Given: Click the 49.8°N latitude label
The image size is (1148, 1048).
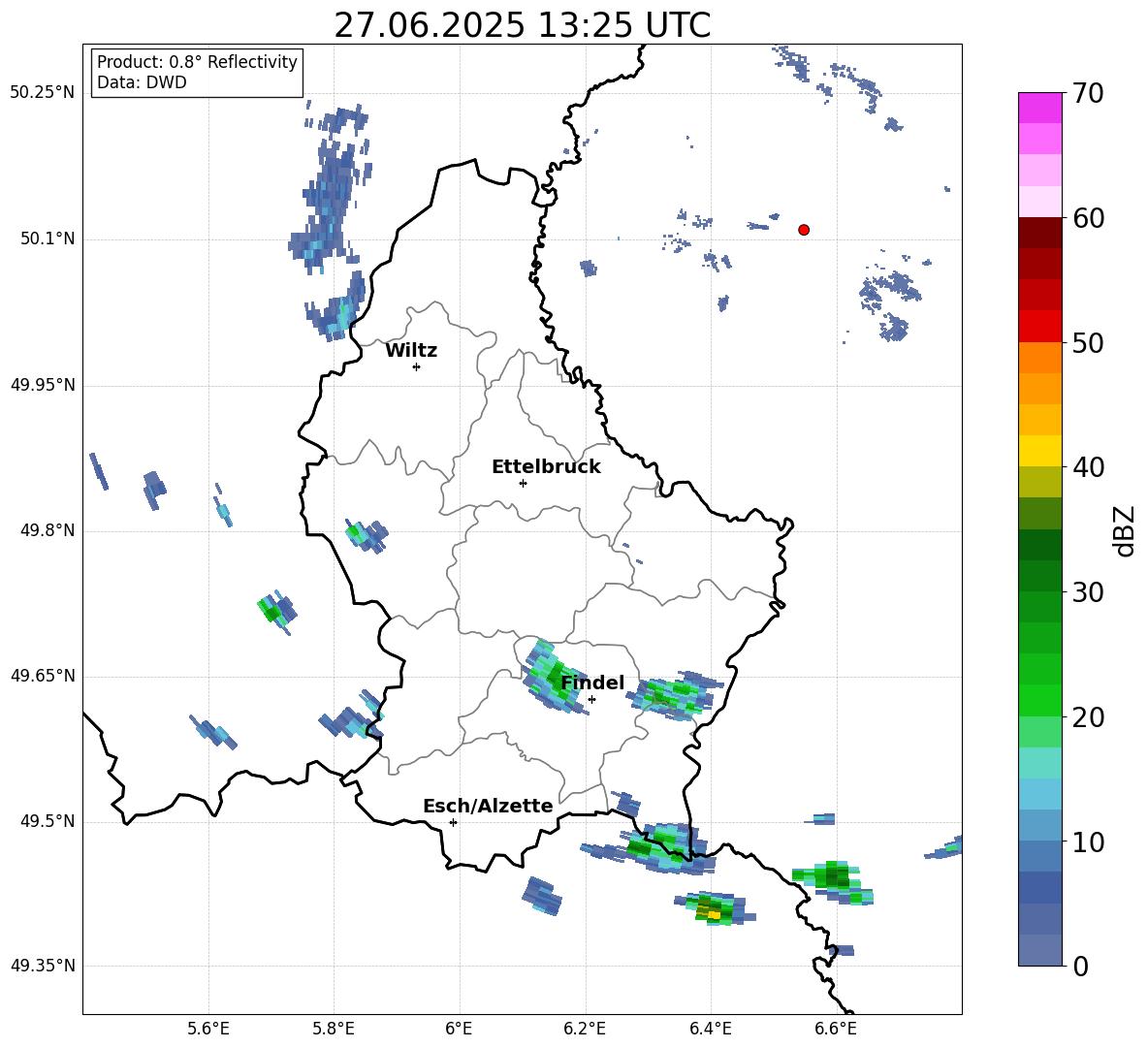Looking at the screenshot, I should click(47, 530).
